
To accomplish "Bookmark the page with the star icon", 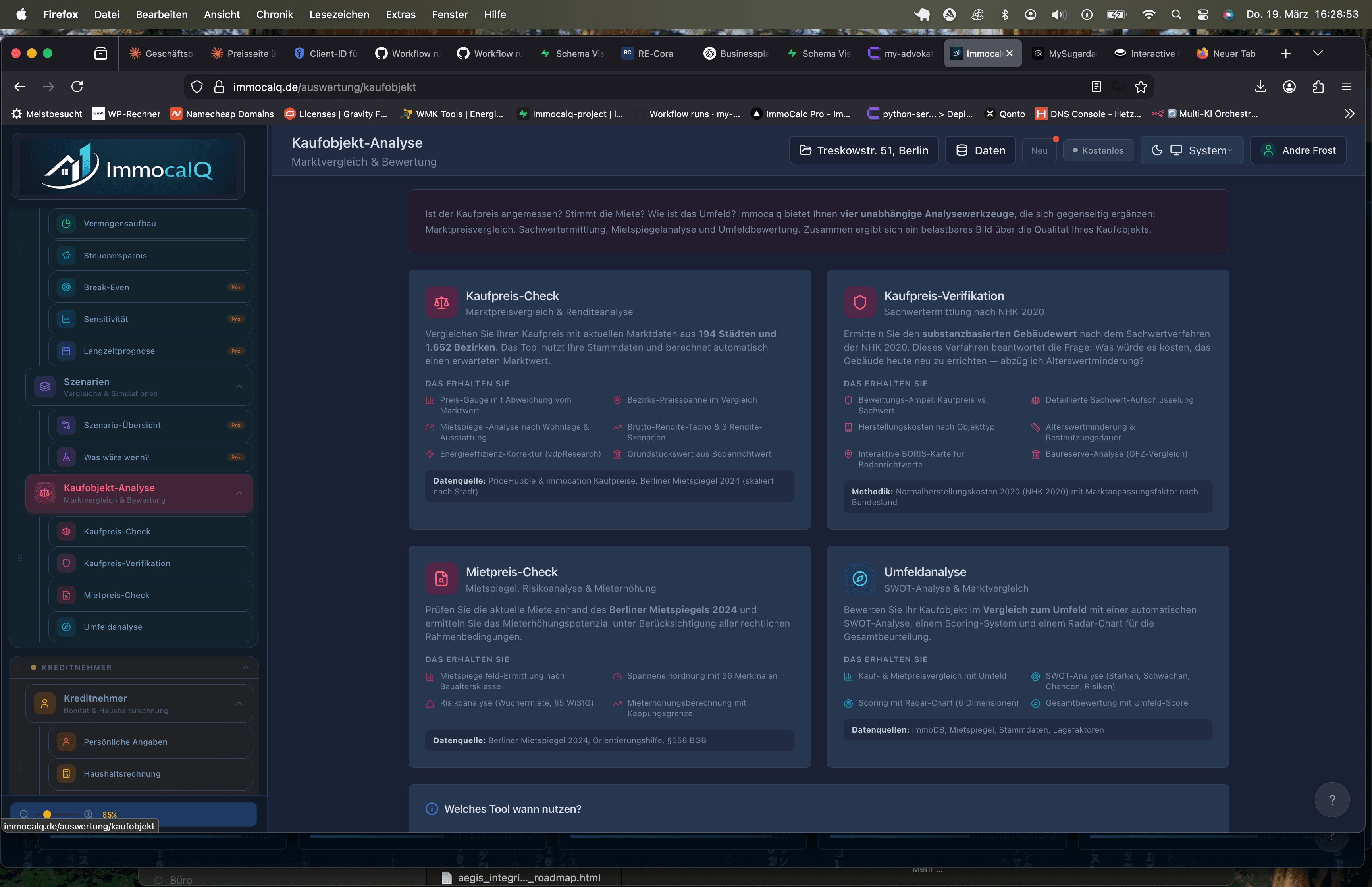I will tap(1141, 87).
